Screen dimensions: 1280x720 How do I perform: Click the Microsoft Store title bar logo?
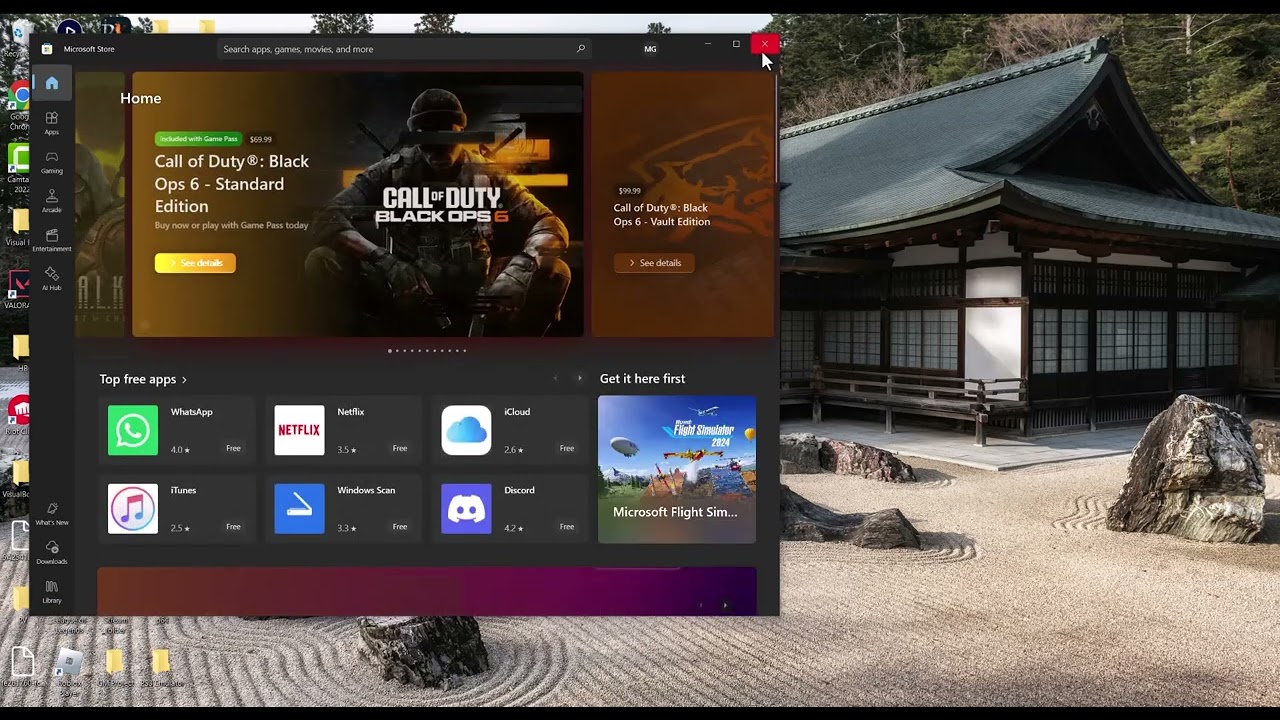point(47,48)
